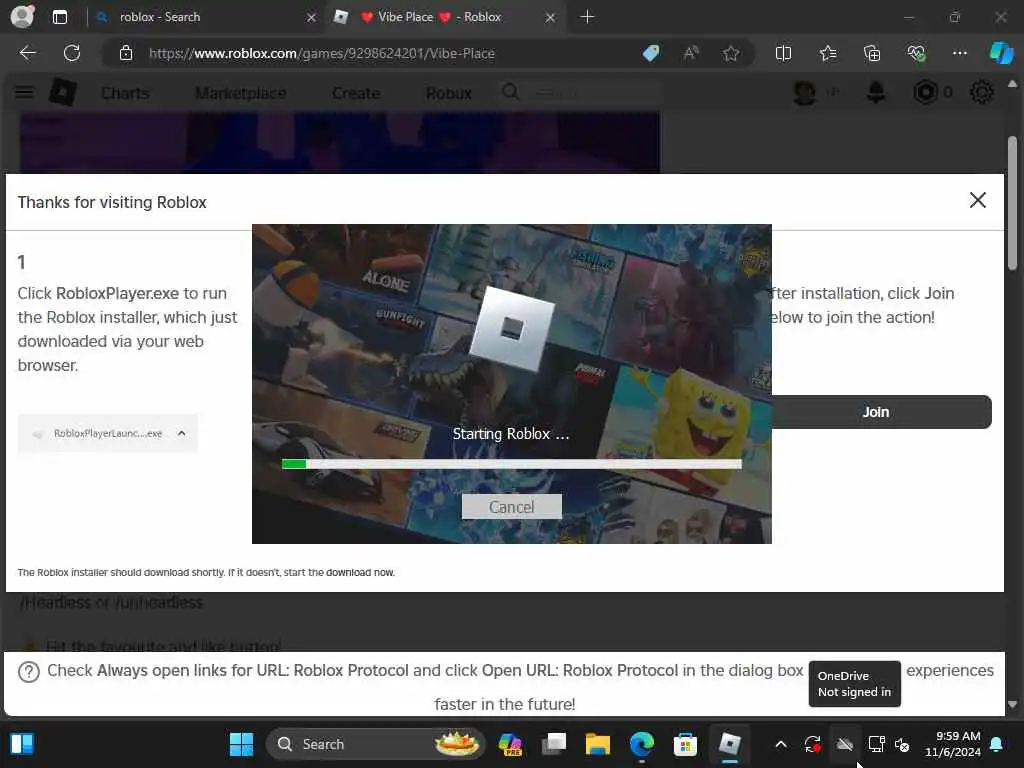Open Edge Settings and more menu
Image resolution: width=1024 pixels, height=768 pixels.
click(x=959, y=53)
